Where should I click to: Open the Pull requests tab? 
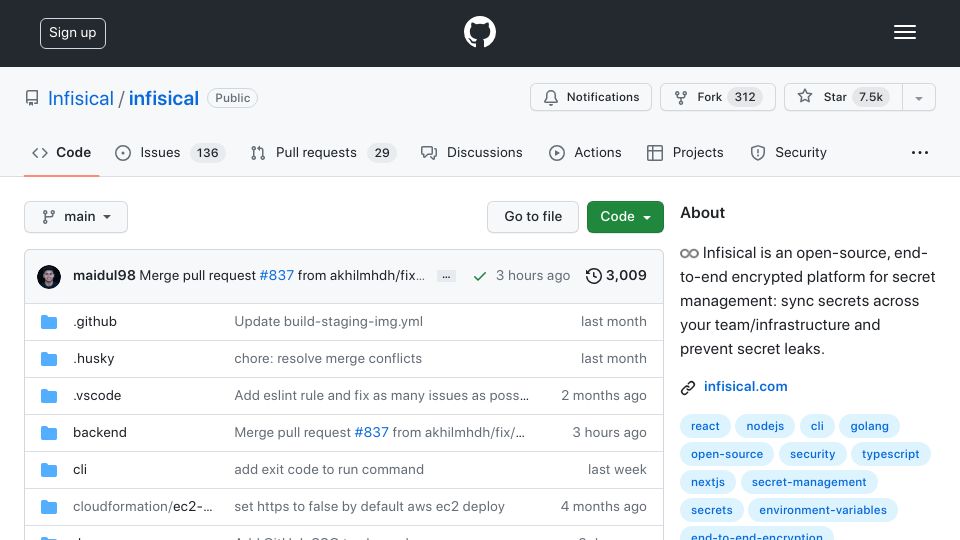(x=323, y=152)
